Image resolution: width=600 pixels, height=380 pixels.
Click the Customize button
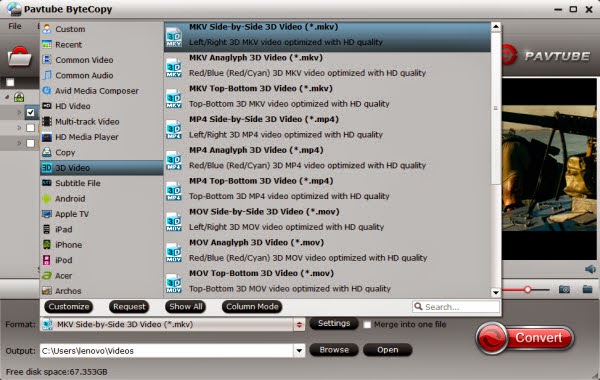click(69, 307)
